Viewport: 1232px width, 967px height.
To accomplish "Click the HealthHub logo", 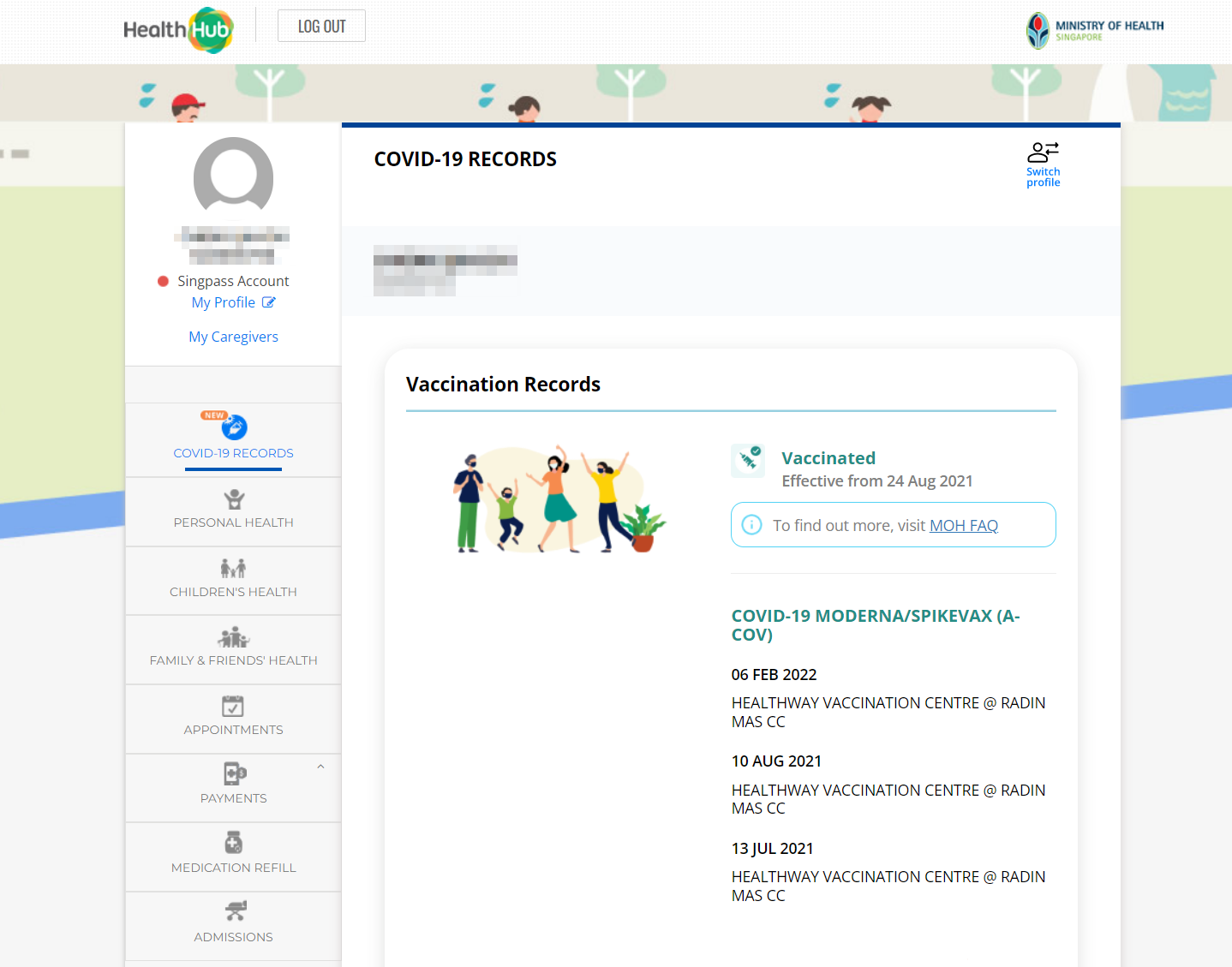I will [x=178, y=30].
